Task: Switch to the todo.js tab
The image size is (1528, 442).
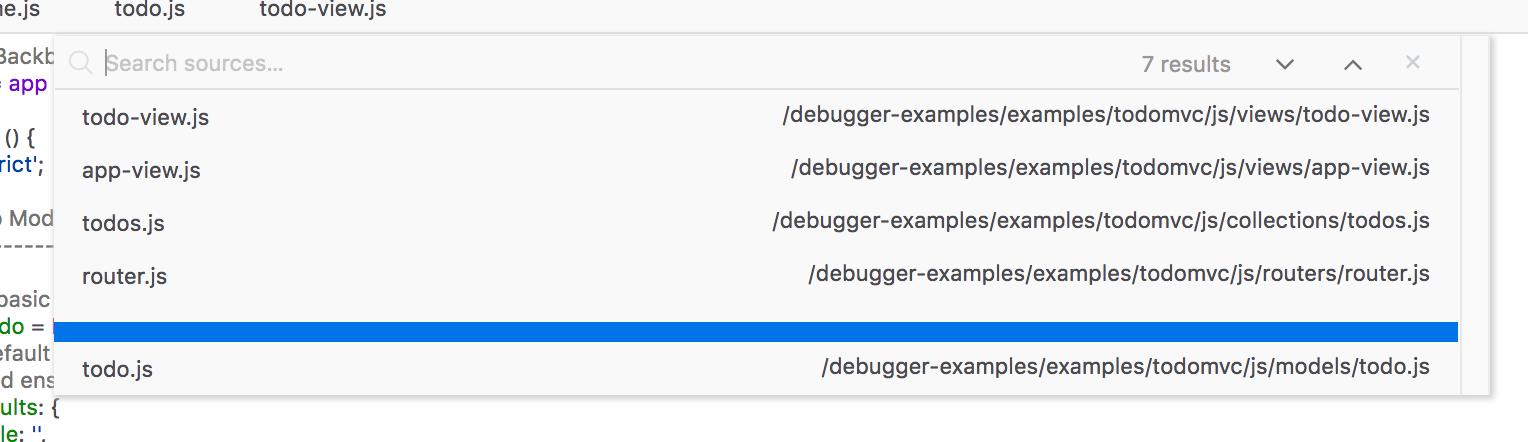Action: (x=150, y=11)
